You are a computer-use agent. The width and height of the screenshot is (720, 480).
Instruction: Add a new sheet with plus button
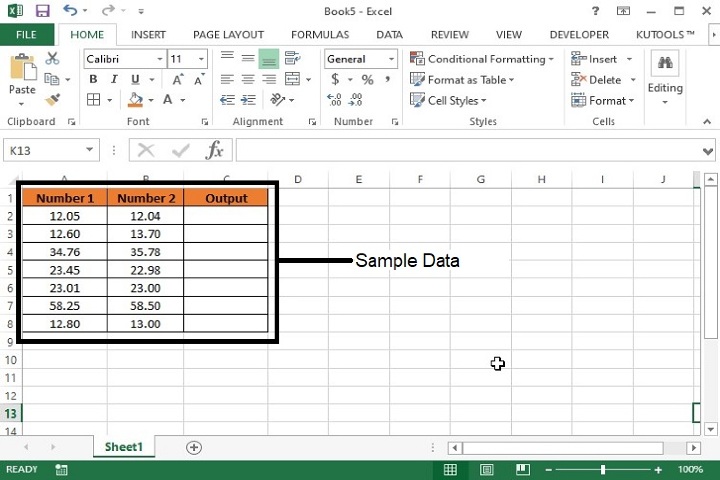[x=194, y=447]
